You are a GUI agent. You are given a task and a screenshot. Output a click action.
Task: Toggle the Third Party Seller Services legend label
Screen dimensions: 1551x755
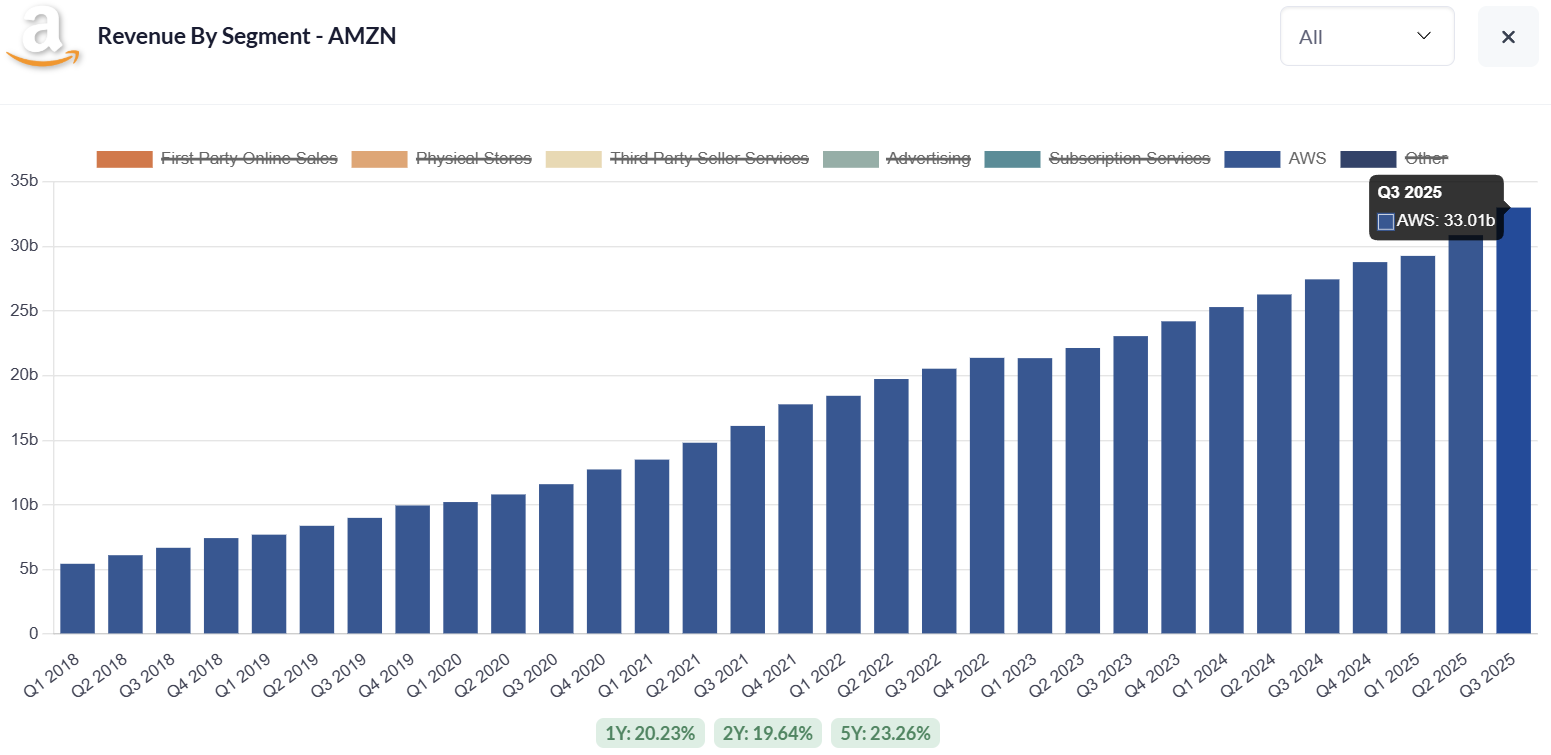[709, 158]
